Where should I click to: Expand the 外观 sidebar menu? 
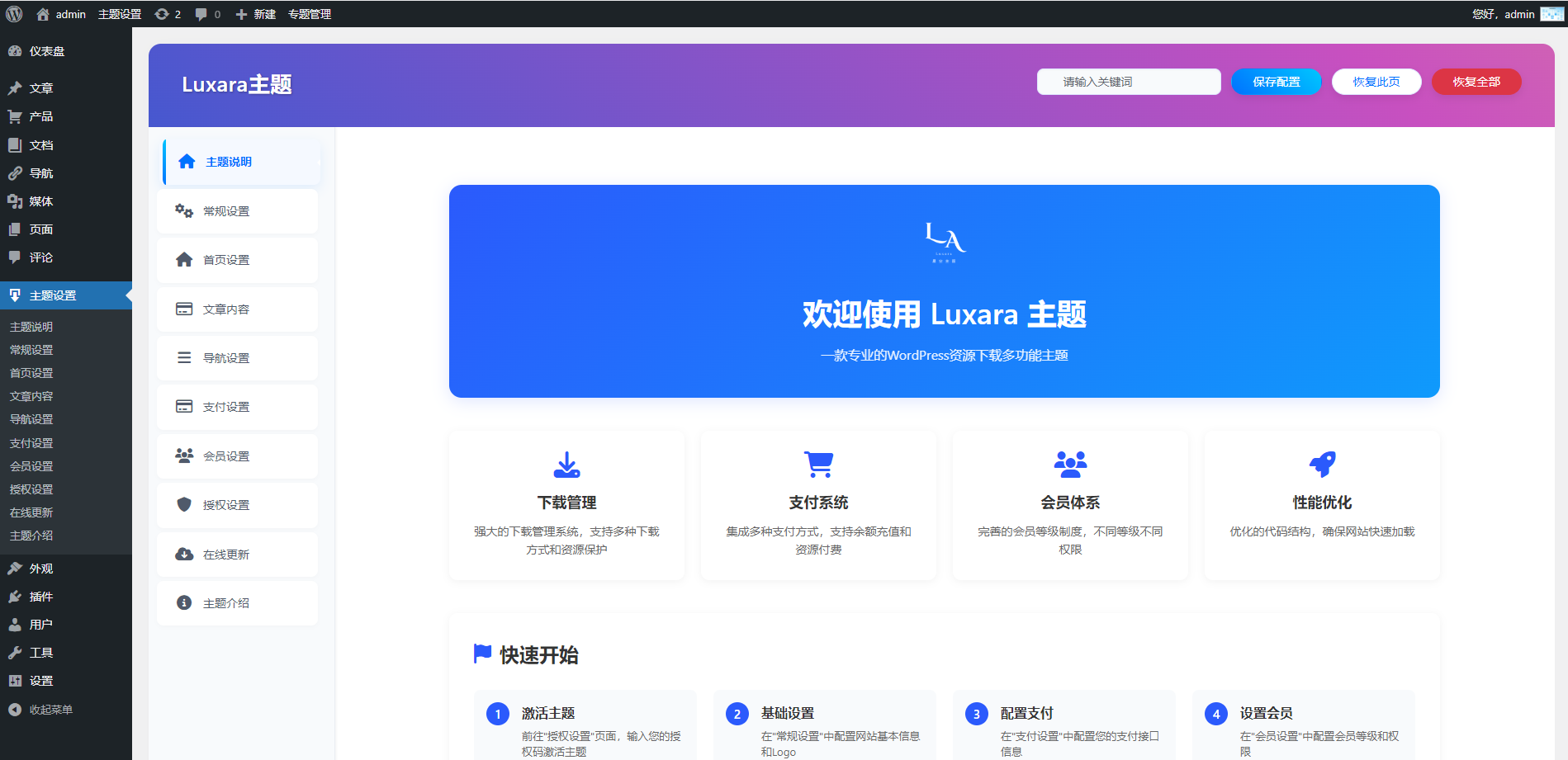40,569
